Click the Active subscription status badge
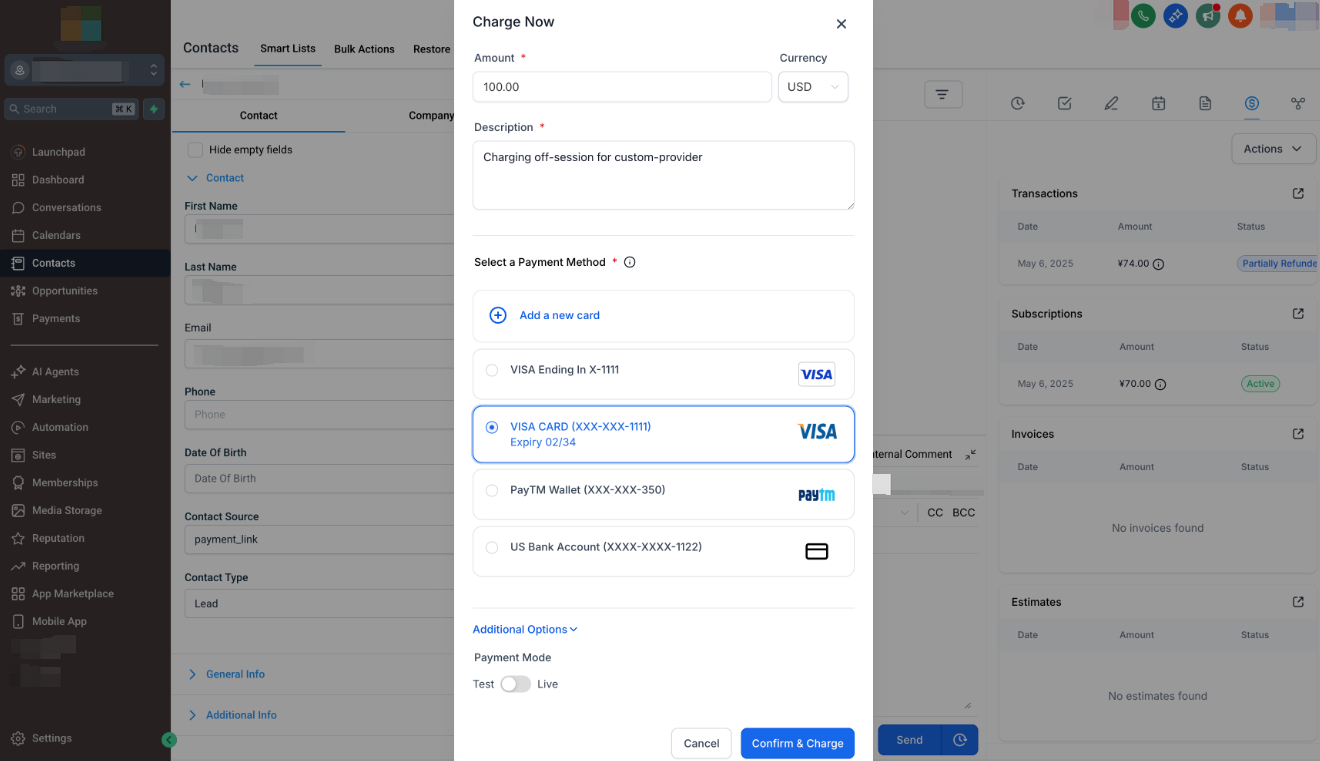1320x761 pixels. [1261, 384]
